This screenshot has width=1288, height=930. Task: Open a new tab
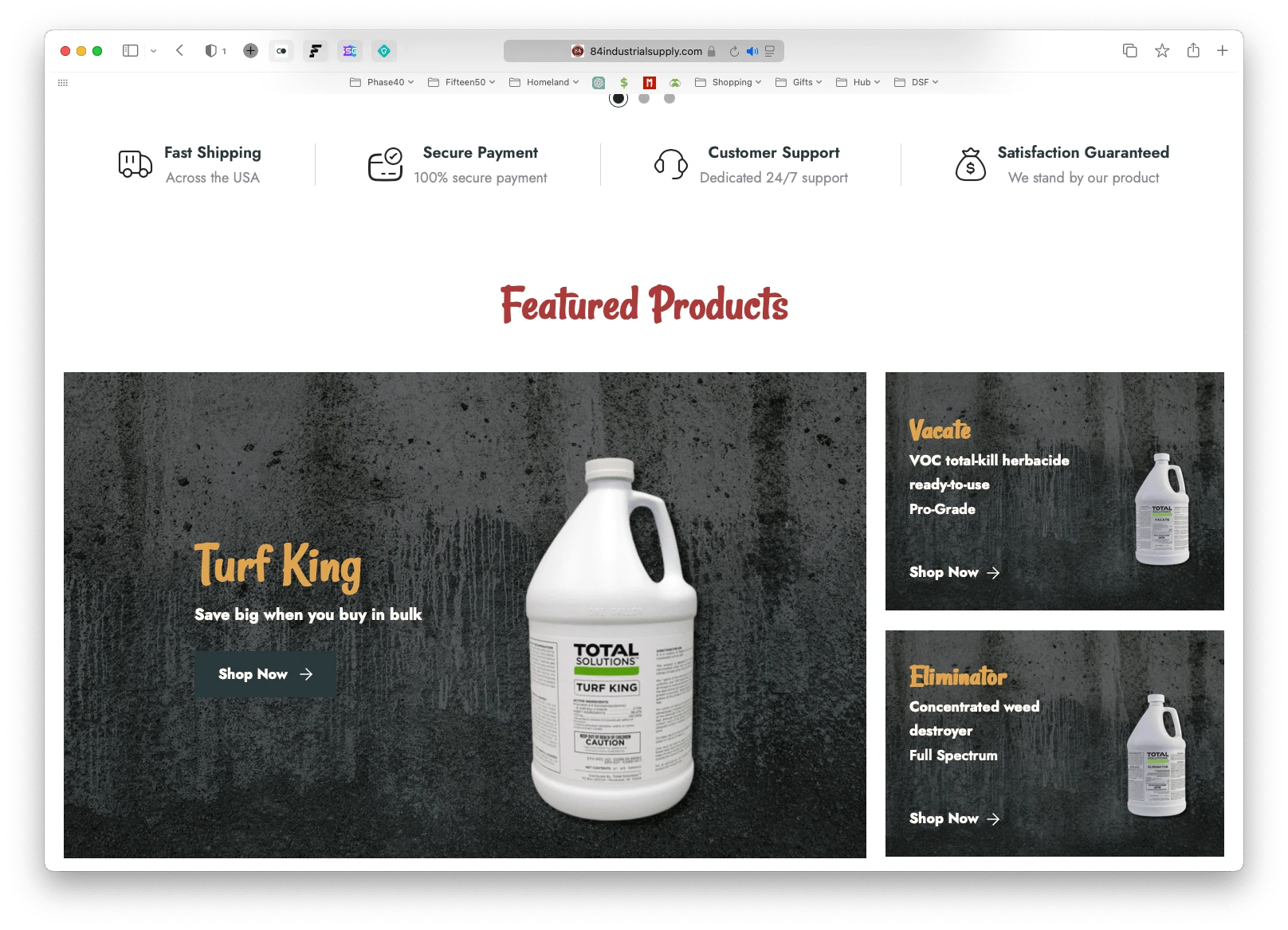[1223, 51]
